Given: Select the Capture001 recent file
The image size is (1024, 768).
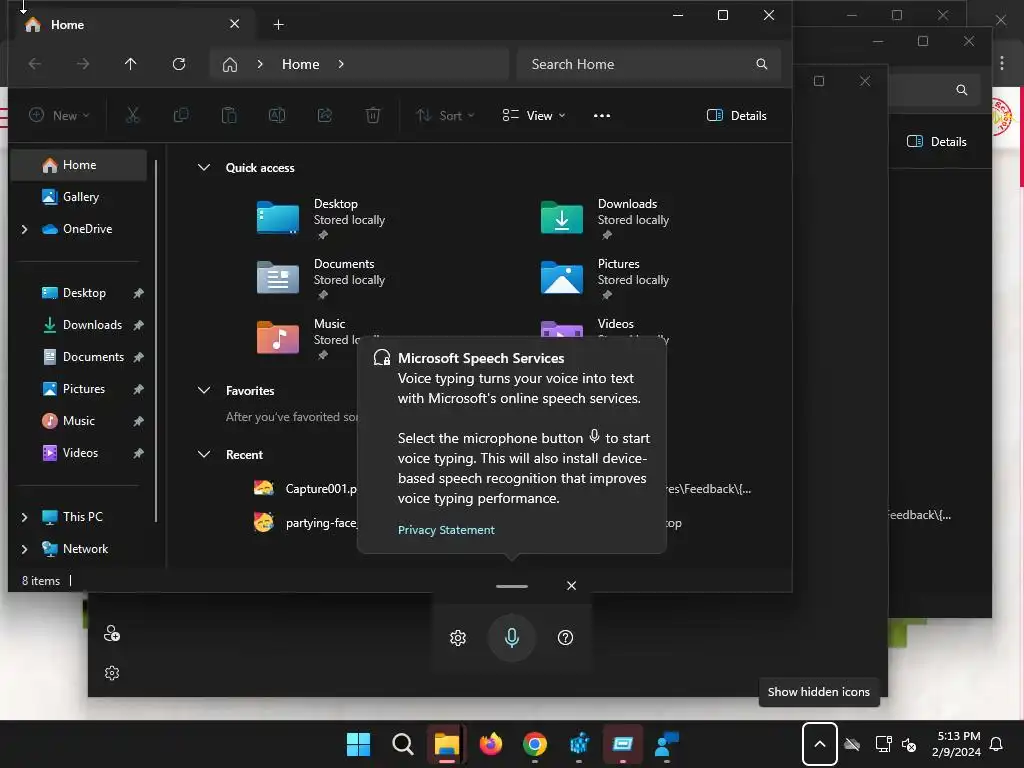Looking at the screenshot, I should tap(305, 488).
